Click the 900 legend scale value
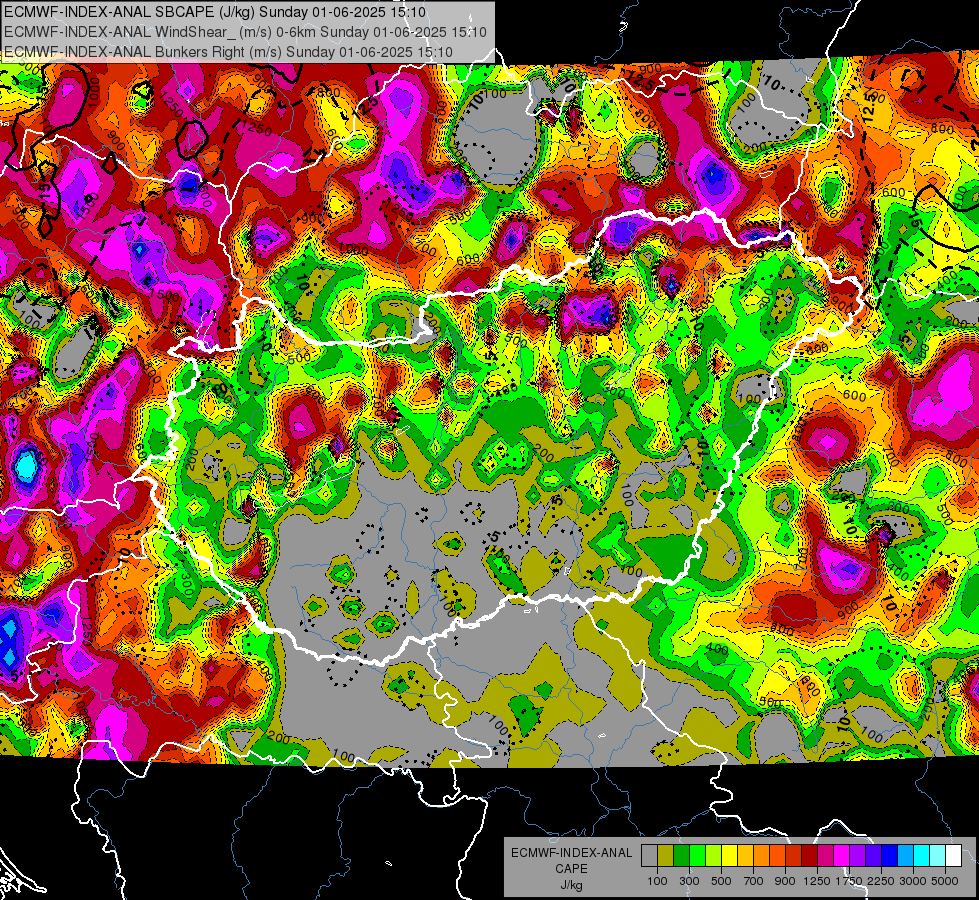The image size is (979, 900). pyautogui.click(x=785, y=881)
